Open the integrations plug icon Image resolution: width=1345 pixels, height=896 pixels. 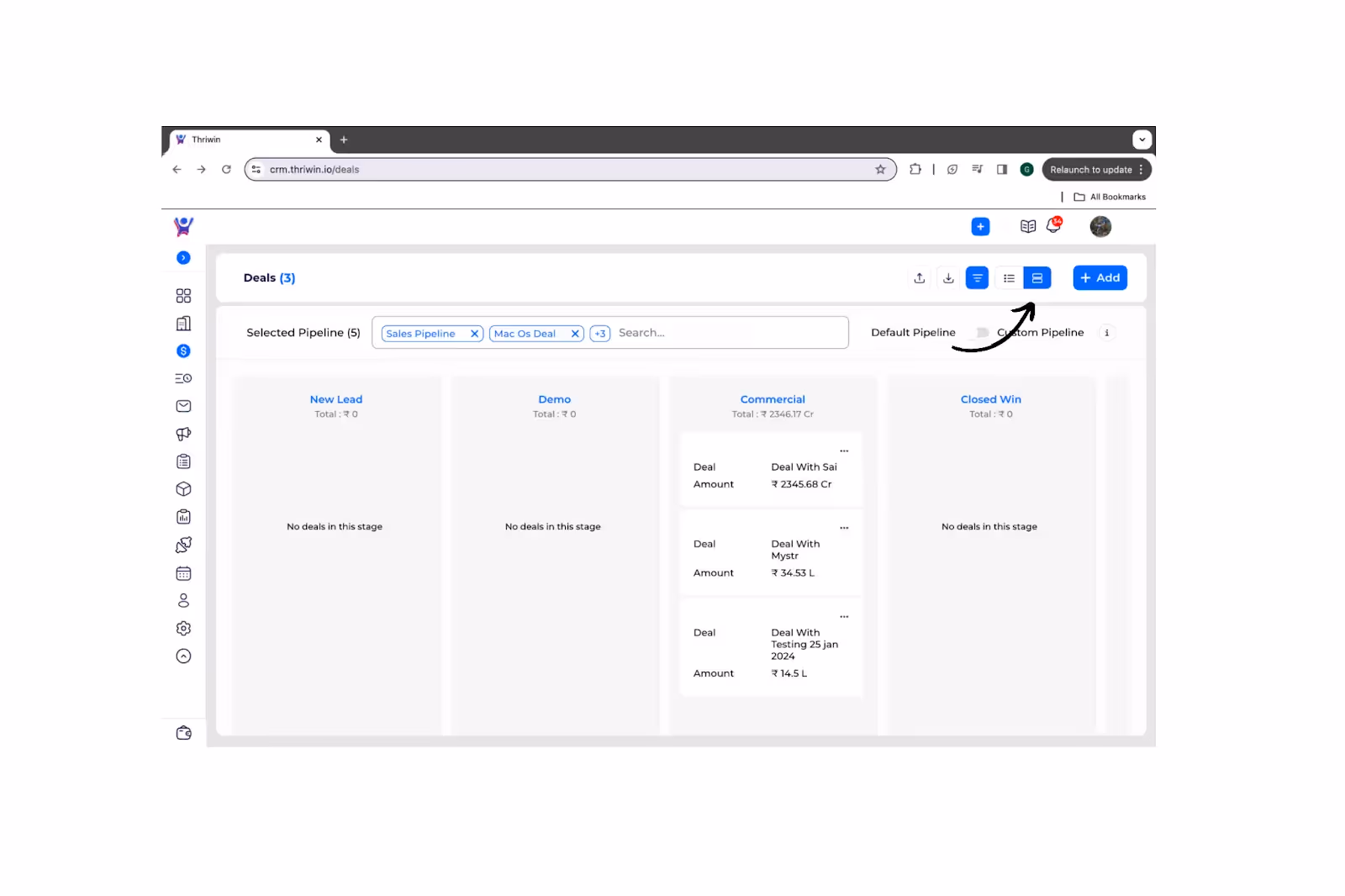tap(183, 545)
